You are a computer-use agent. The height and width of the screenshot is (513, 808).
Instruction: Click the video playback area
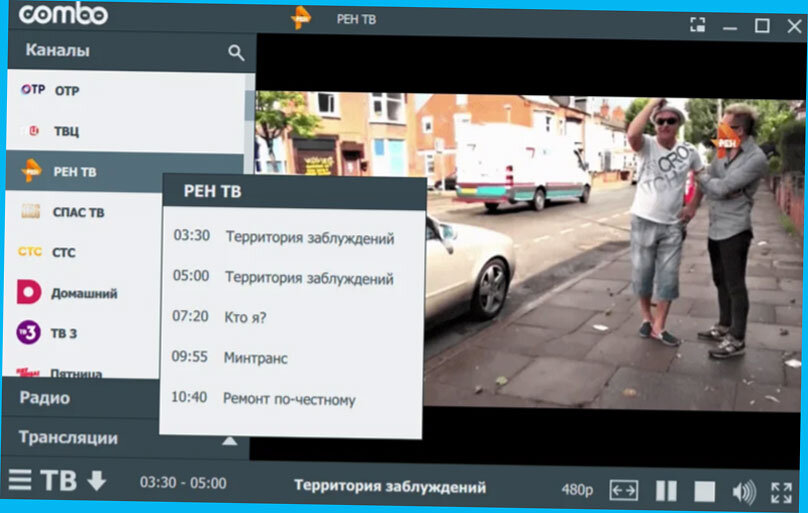point(529,250)
